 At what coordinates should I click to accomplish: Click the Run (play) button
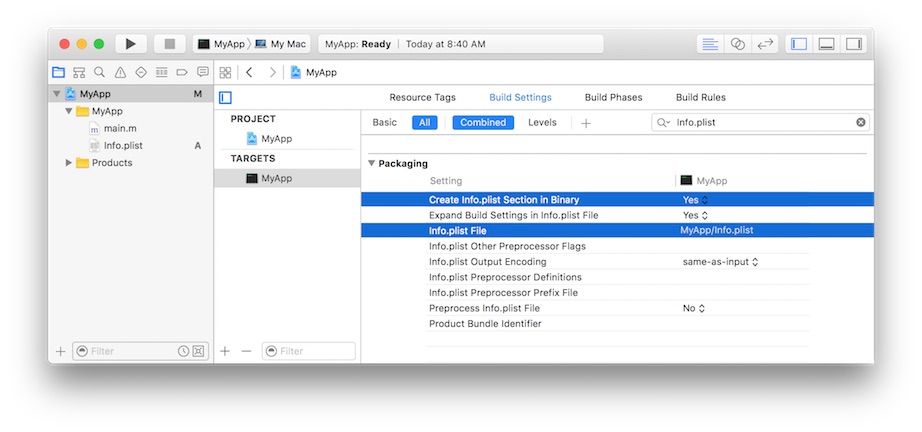[x=130, y=44]
